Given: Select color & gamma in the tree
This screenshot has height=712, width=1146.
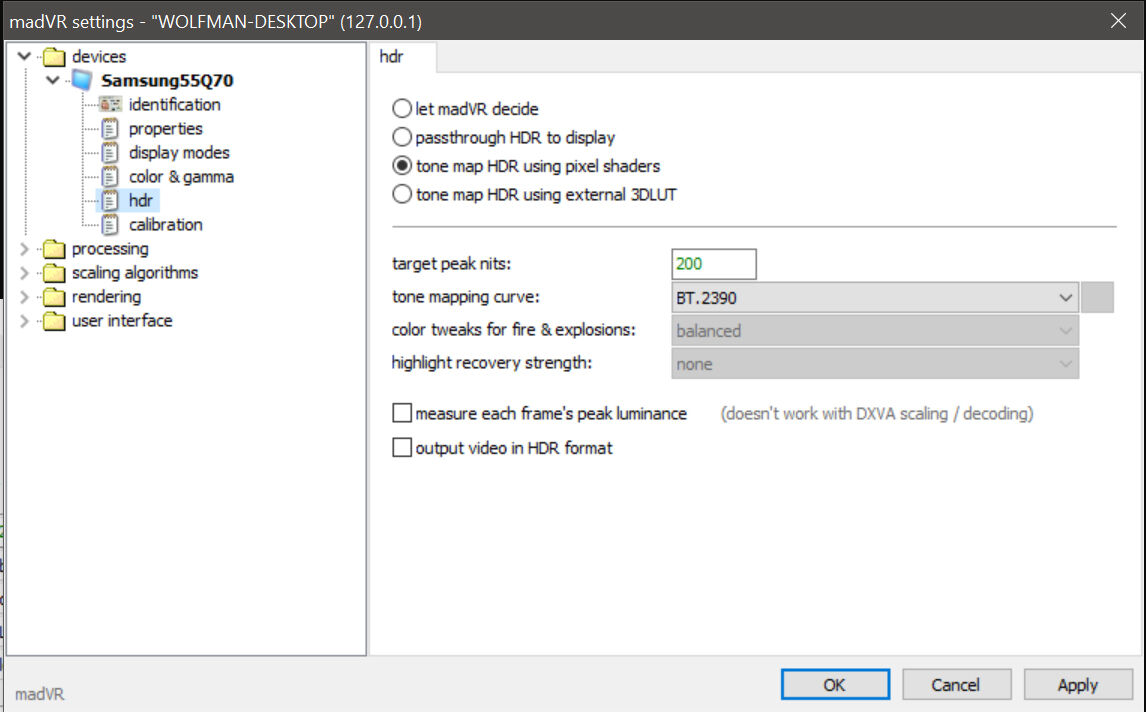Looking at the screenshot, I should tap(181, 177).
